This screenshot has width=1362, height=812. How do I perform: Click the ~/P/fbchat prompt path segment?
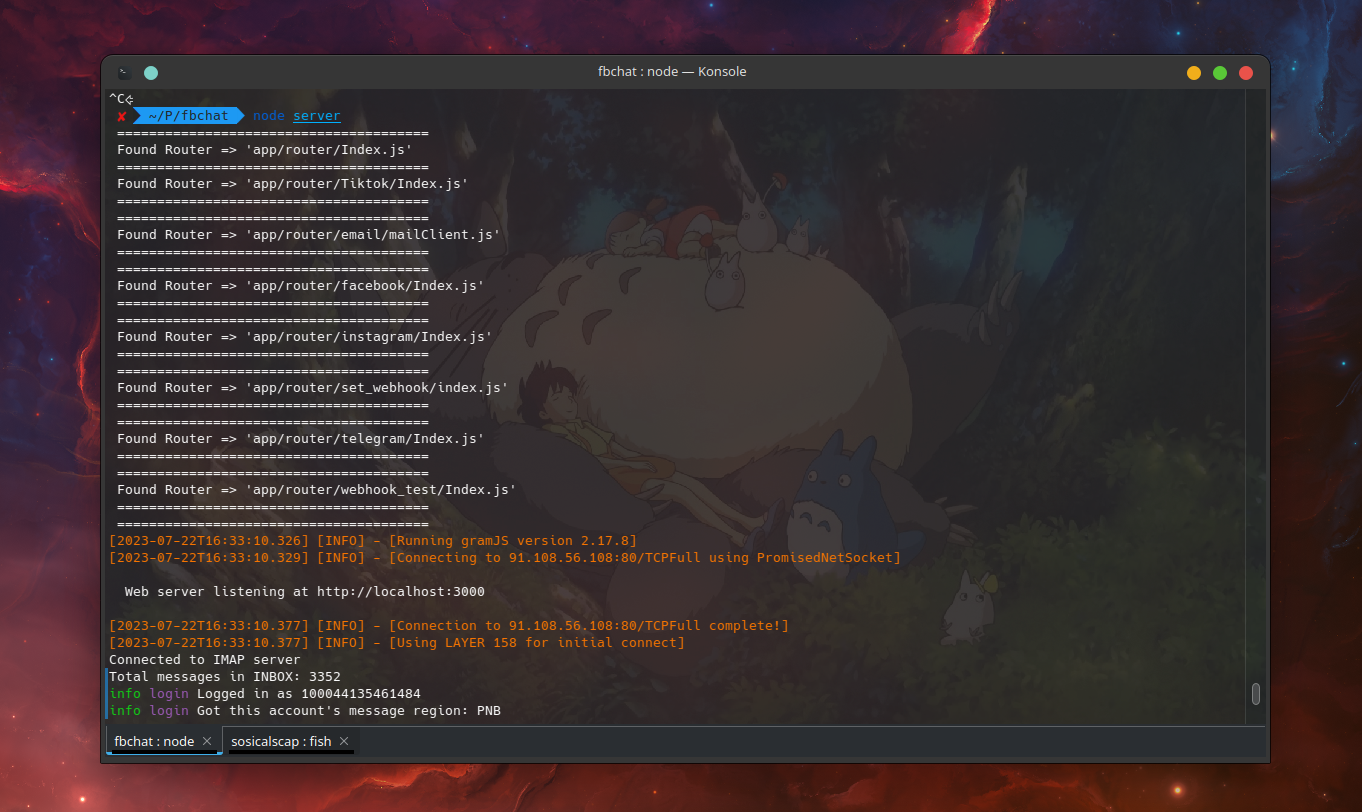pyautogui.click(x=188, y=116)
